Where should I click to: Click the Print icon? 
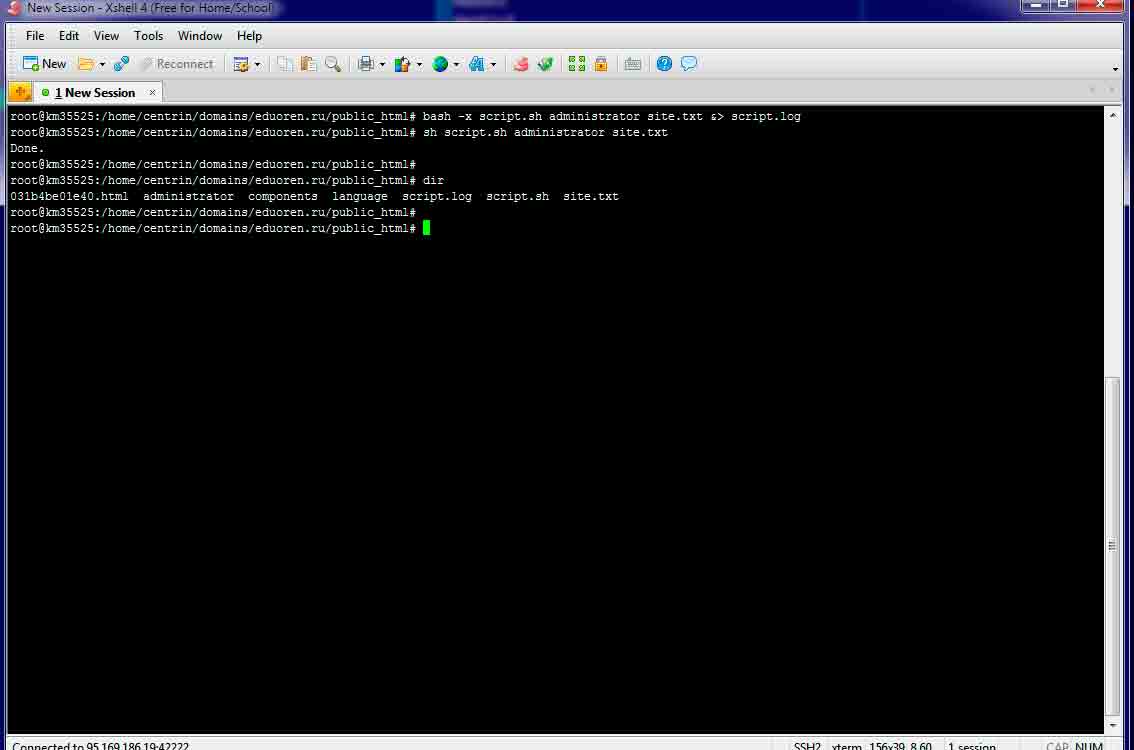[x=366, y=64]
